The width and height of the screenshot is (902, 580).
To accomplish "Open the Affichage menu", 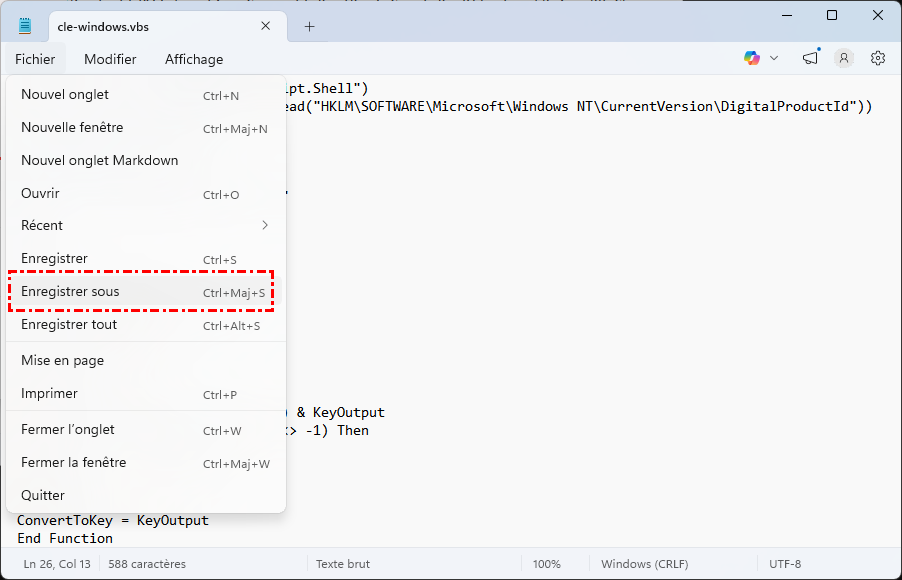I will 194,59.
